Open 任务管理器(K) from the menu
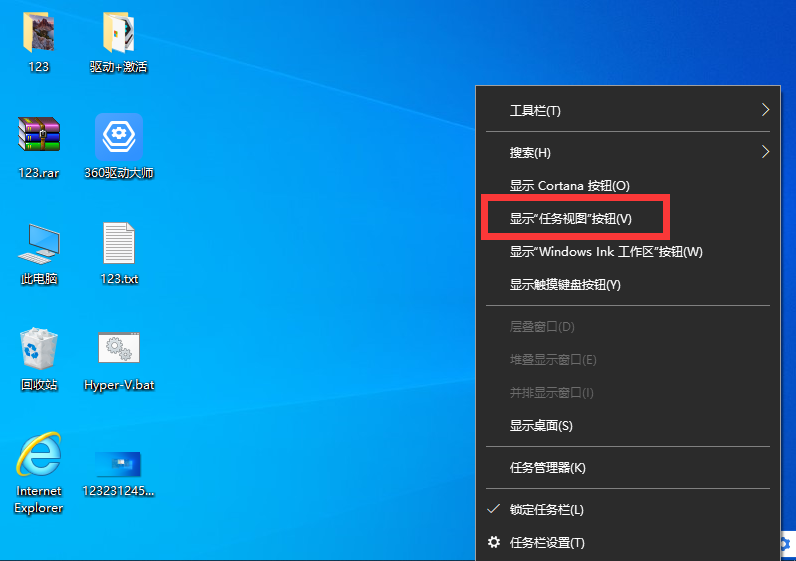The image size is (796, 561). click(547, 467)
